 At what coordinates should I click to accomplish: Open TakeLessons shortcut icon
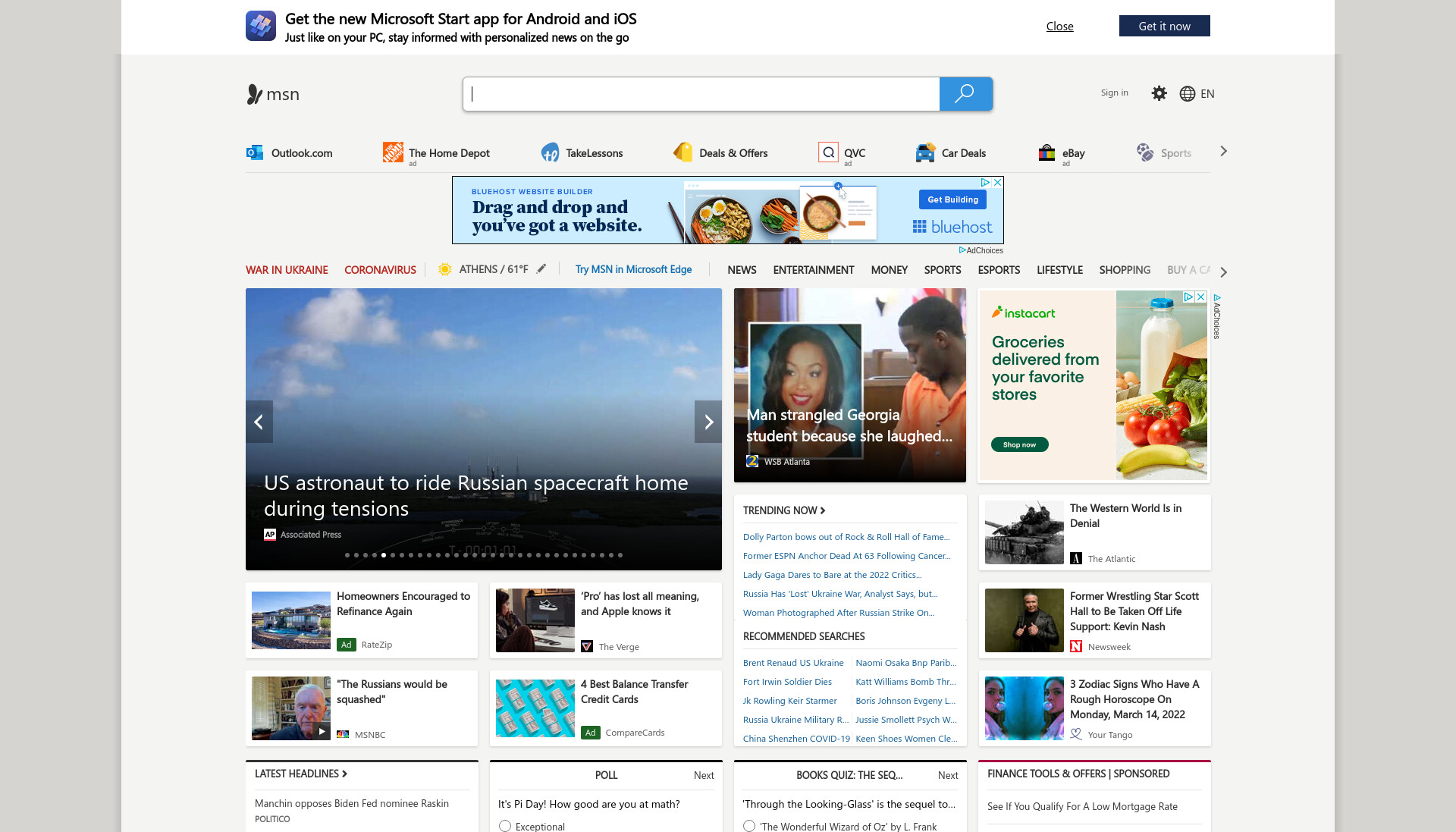pyautogui.click(x=550, y=152)
